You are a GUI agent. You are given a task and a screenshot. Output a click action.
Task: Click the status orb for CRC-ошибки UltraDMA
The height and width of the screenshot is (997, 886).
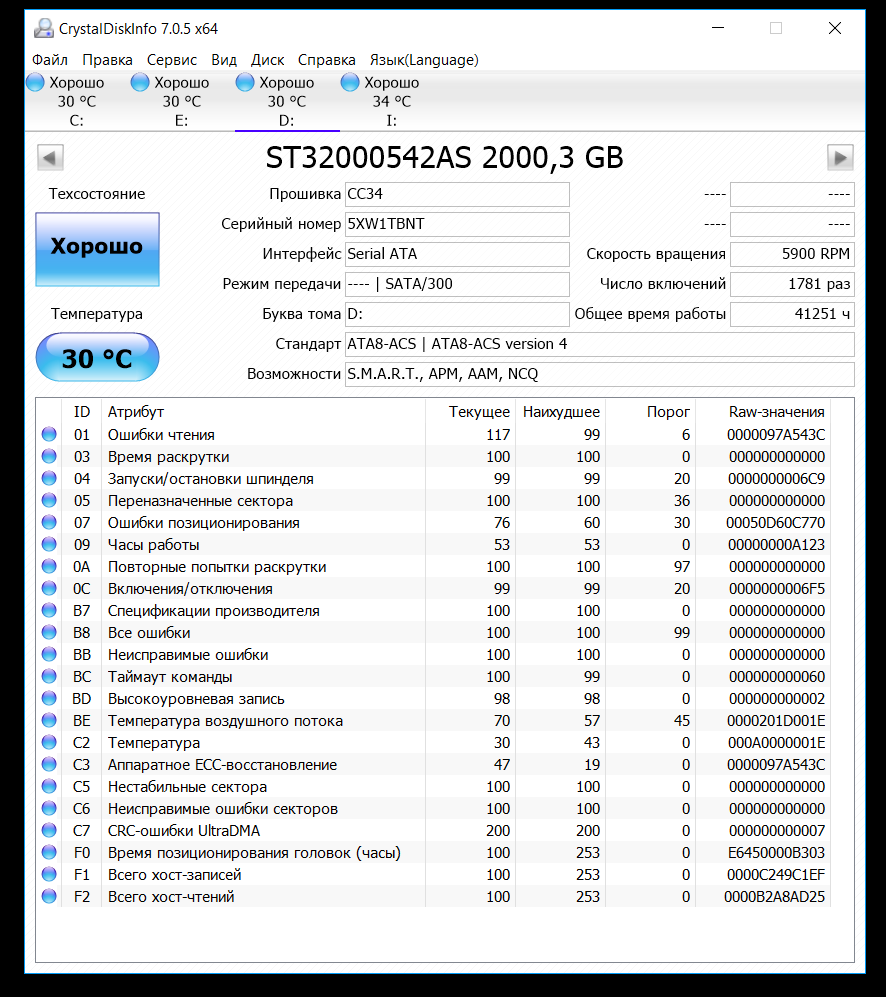[49, 830]
